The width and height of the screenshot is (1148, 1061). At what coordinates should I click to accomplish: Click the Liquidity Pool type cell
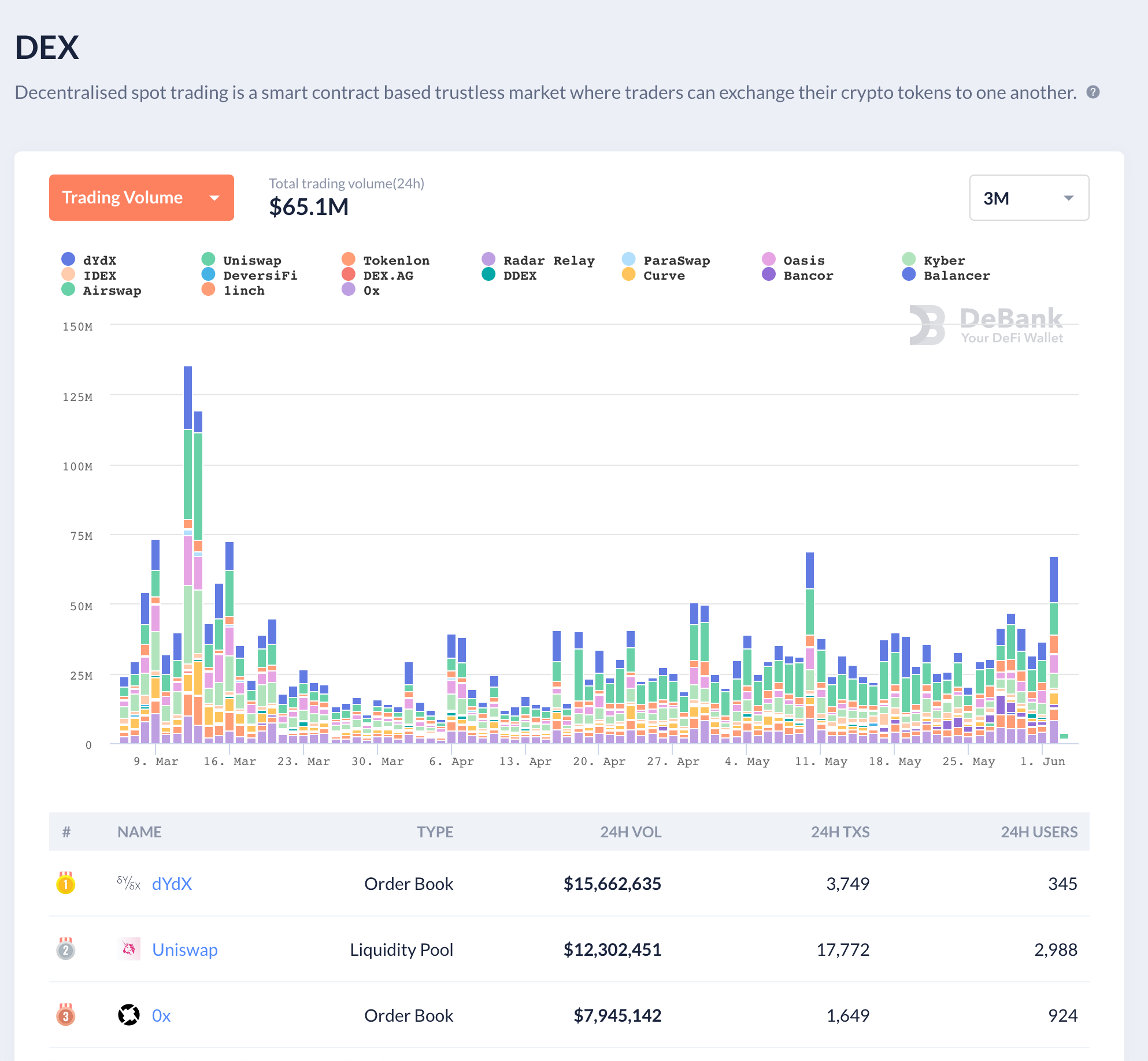pyautogui.click(x=401, y=949)
